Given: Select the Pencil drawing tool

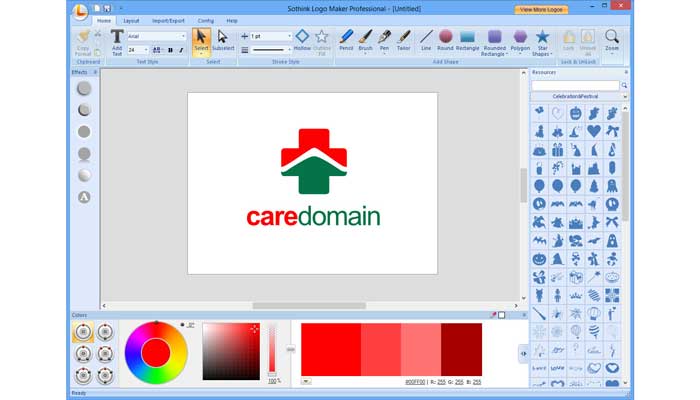Looking at the screenshot, I should 346,40.
